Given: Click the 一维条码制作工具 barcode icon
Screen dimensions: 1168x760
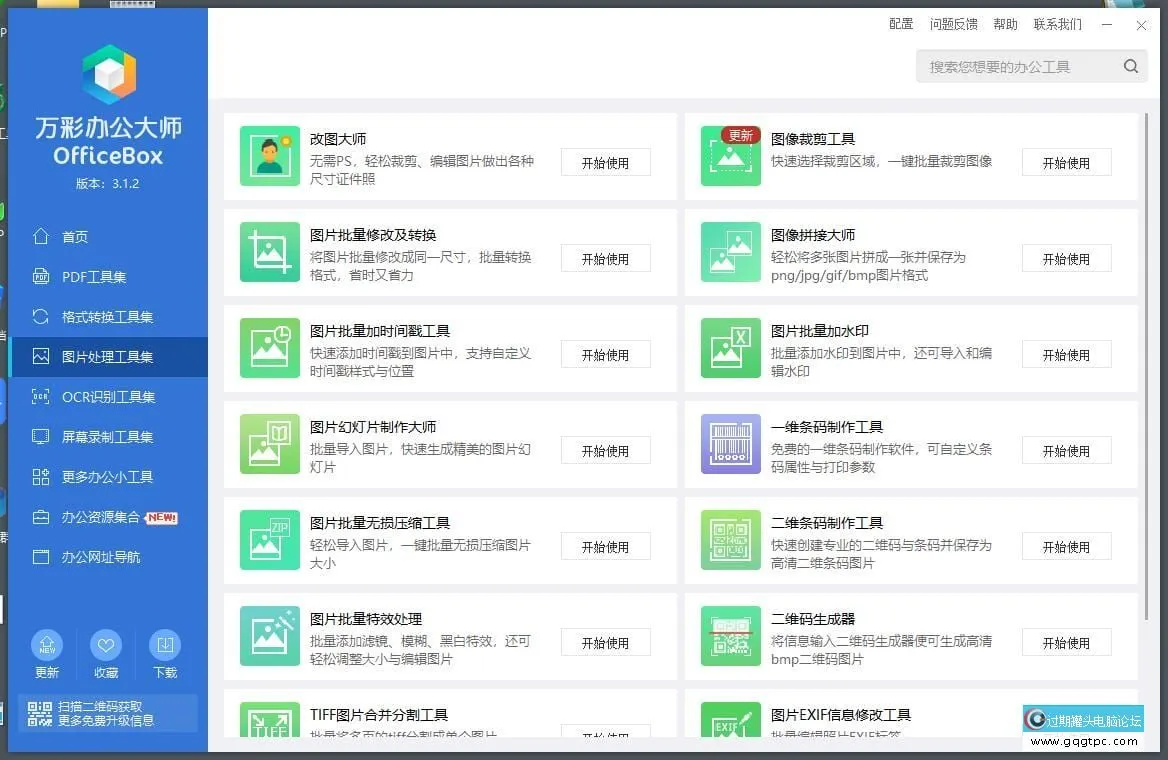Looking at the screenshot, I should [731, 444].
